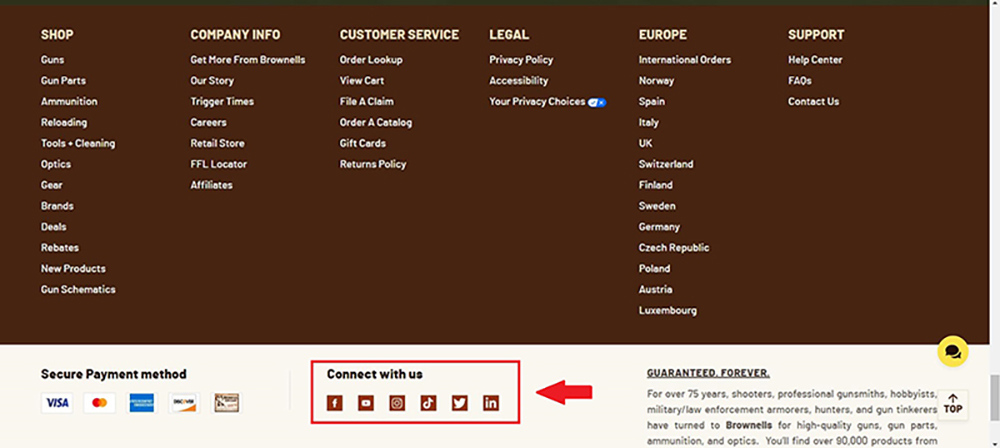This screenshot has width=1000, height=448.
Task: Go to Optics
Action: [56, 164]
